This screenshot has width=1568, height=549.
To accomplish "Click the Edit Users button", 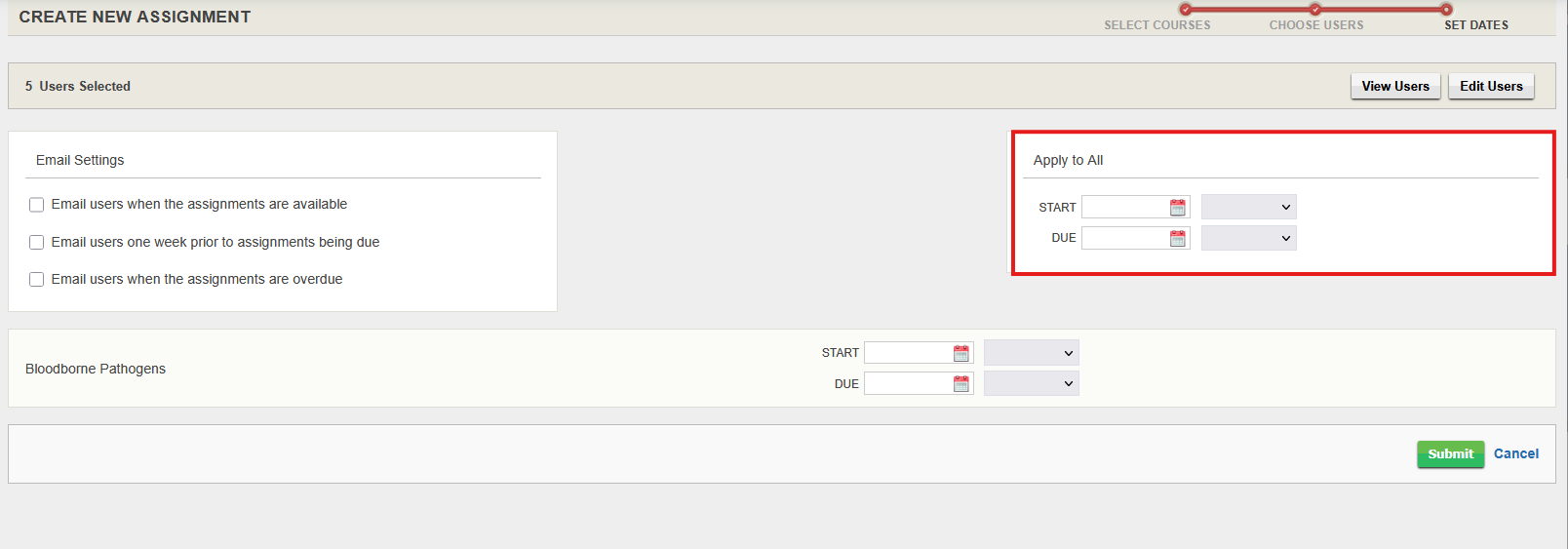I will [x=1490, y=87].
